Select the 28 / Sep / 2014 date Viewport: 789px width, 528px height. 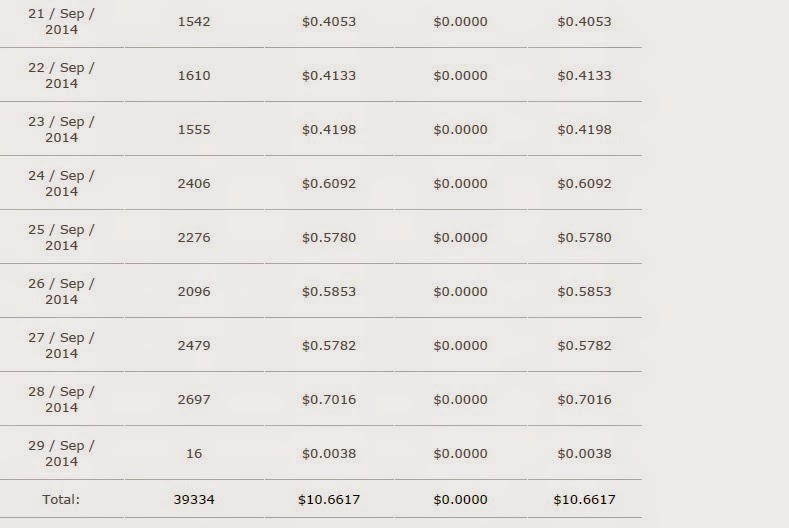(x=61, y=399)
